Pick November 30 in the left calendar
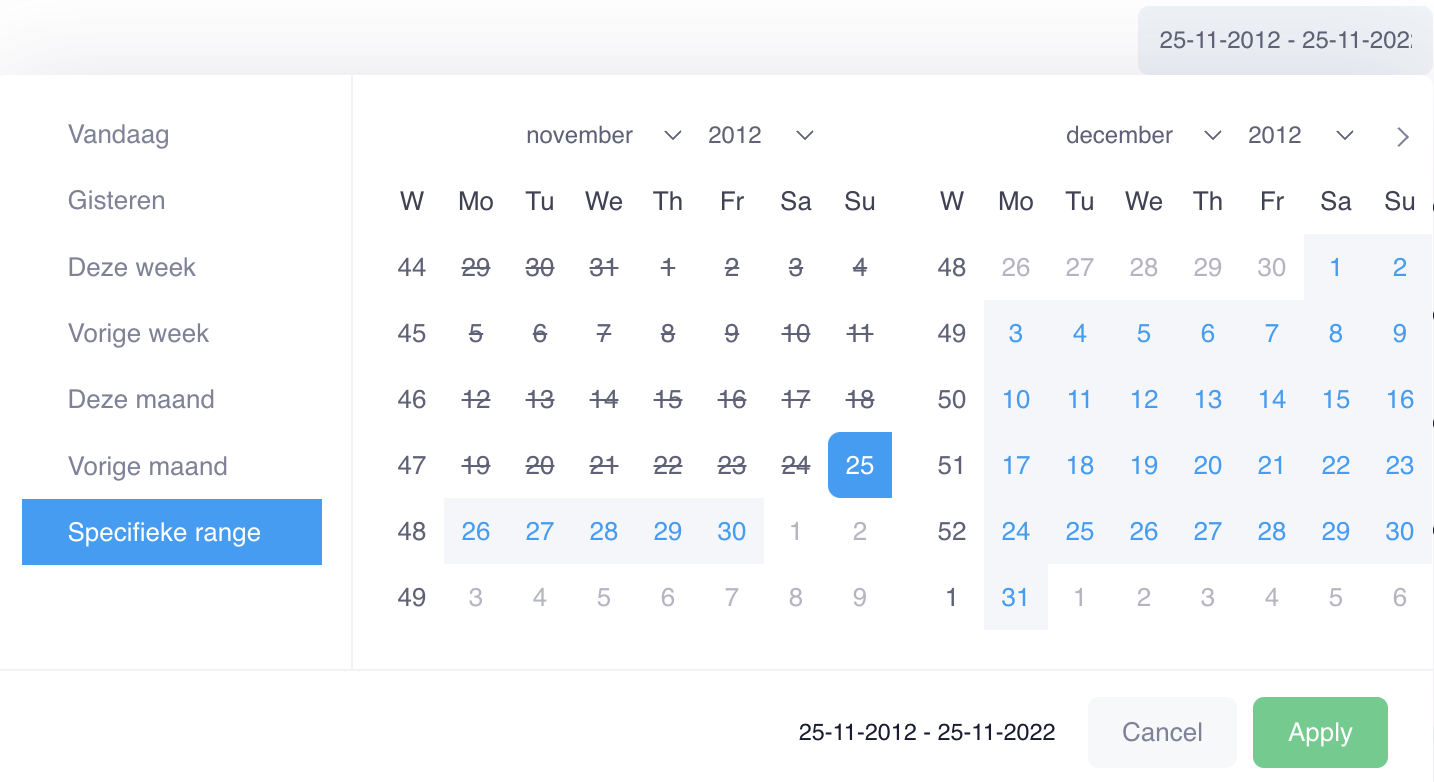 [x=732, y=531]
